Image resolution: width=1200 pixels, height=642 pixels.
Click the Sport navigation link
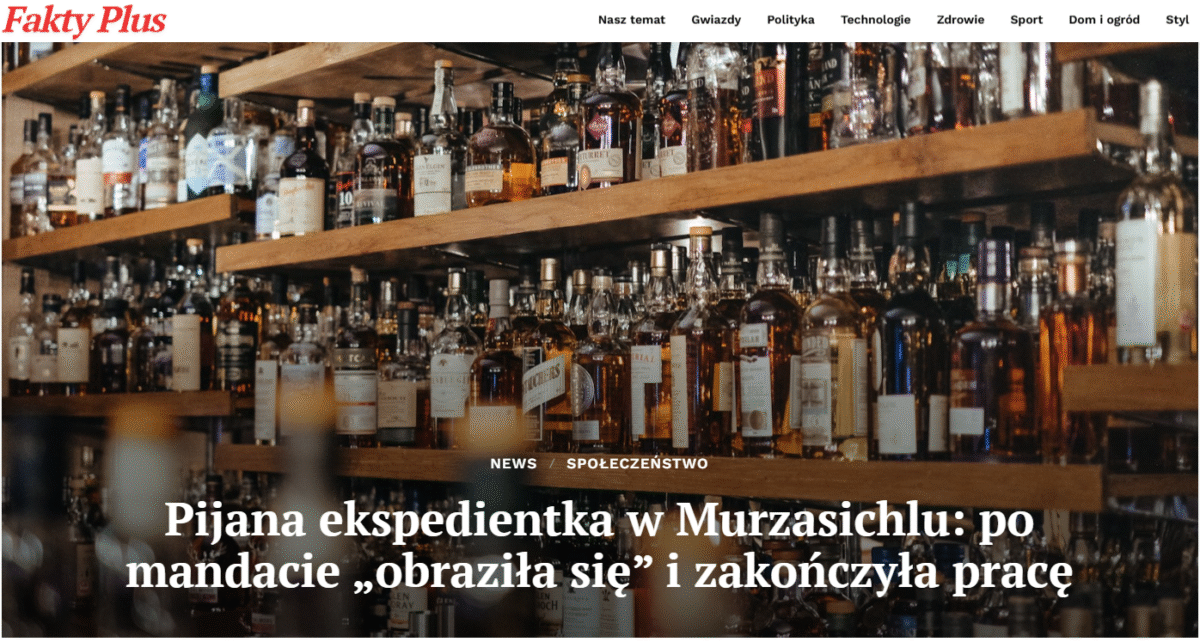(1026, 20)
